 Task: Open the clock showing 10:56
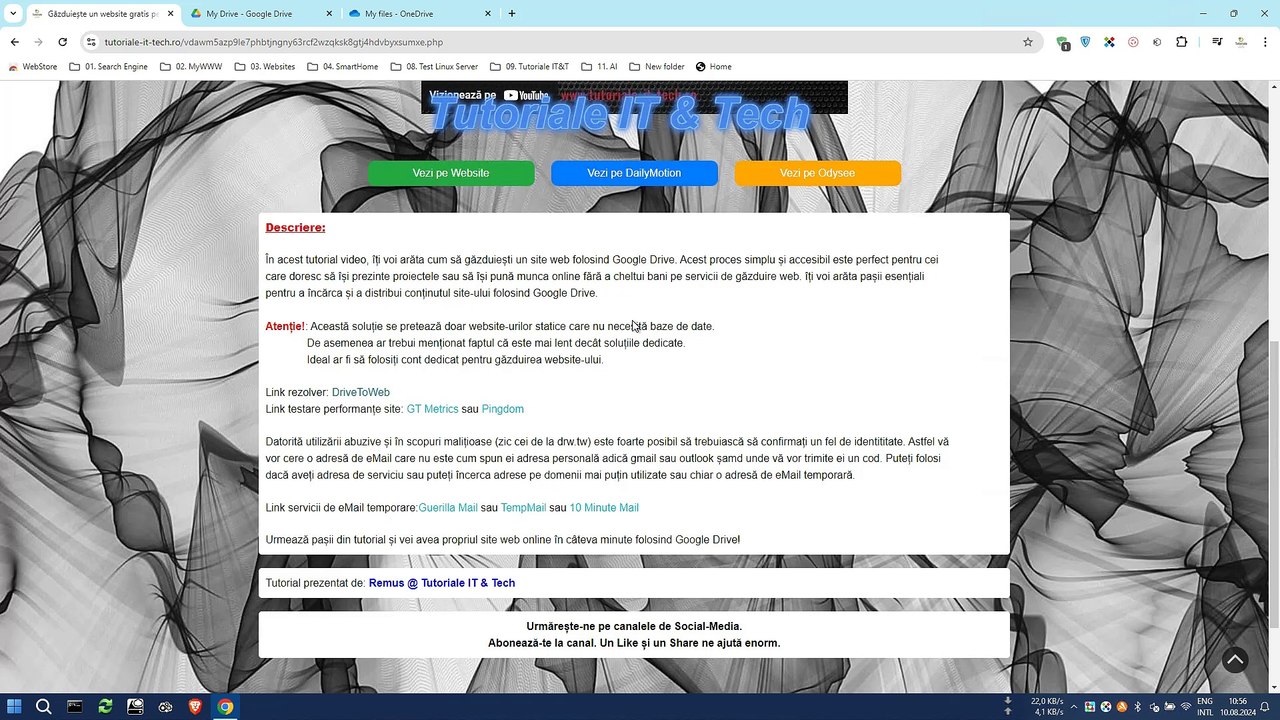coord(1238,707)
